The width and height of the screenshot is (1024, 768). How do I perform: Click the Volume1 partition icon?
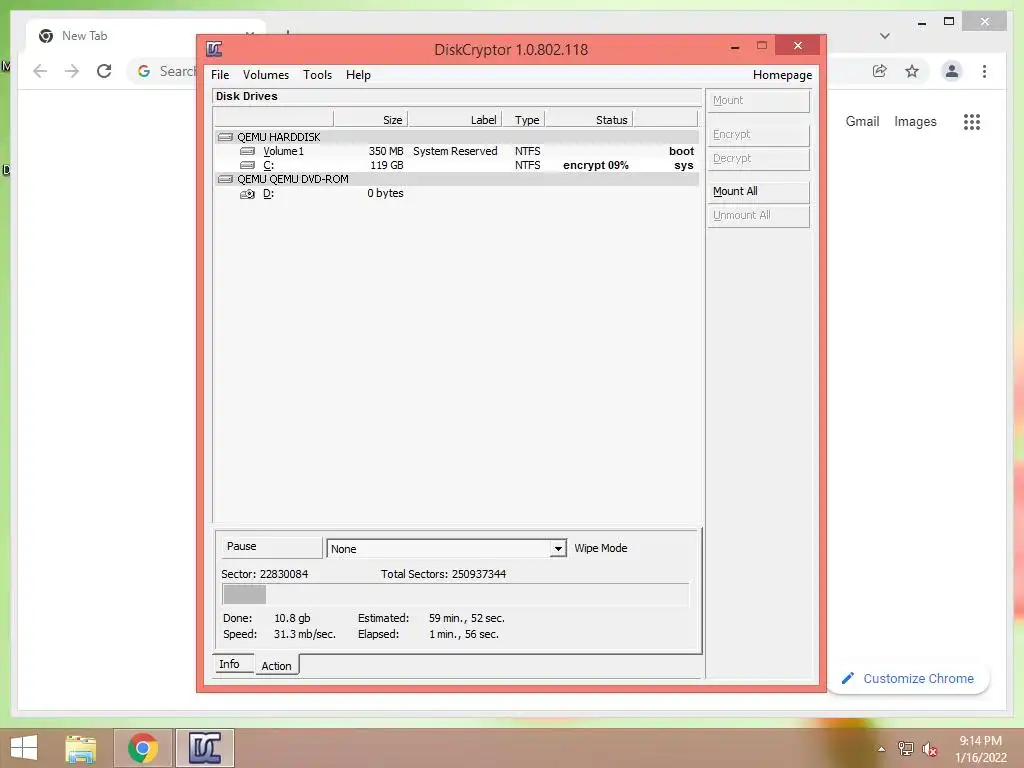pos(248,151)
